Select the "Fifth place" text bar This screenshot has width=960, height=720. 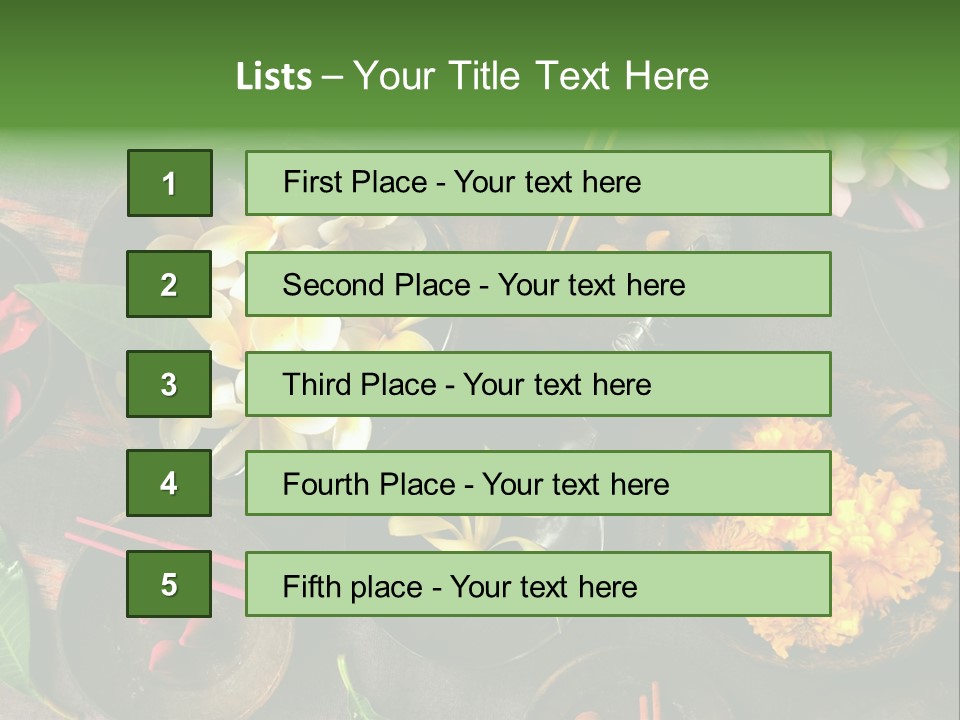(x=538, y=584)
